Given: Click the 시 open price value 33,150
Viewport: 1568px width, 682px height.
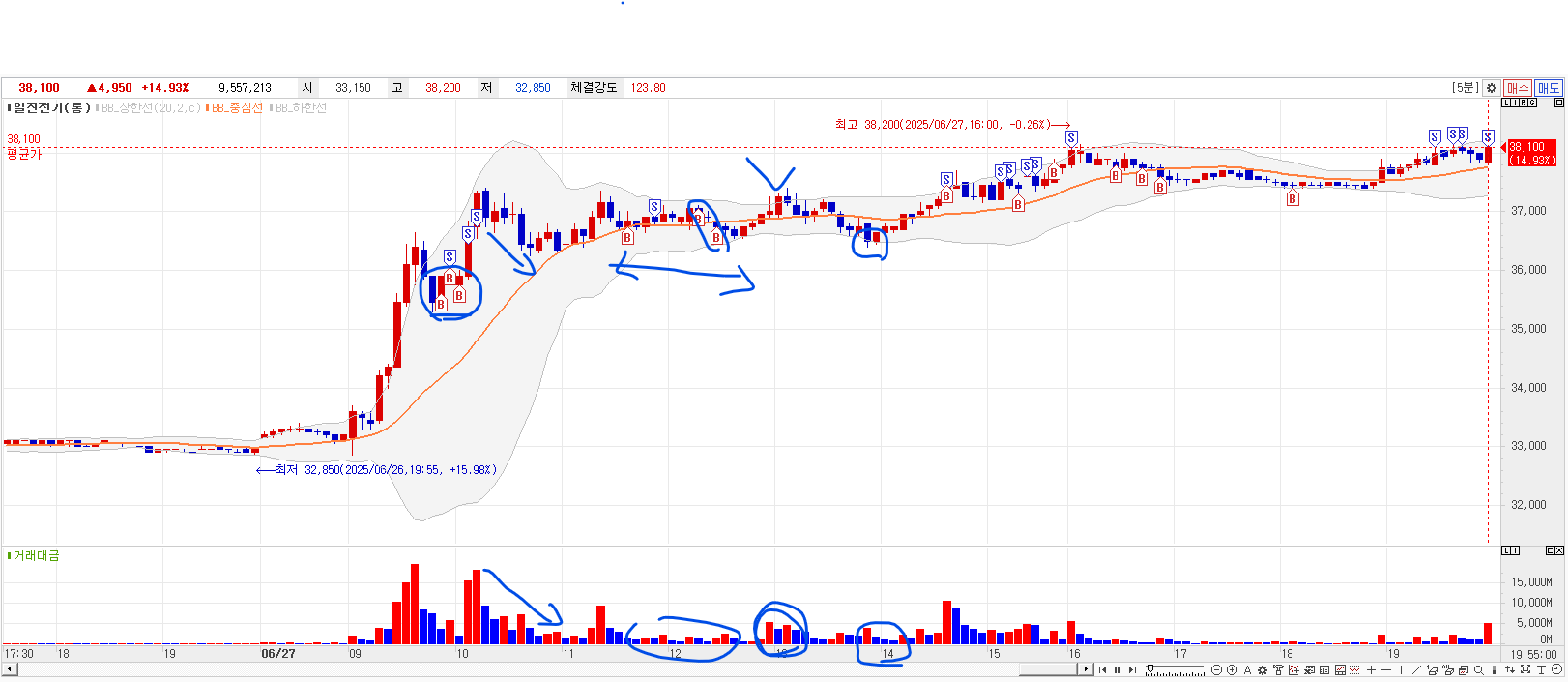Looking at the screenshot, I should [x=353, y=87].
